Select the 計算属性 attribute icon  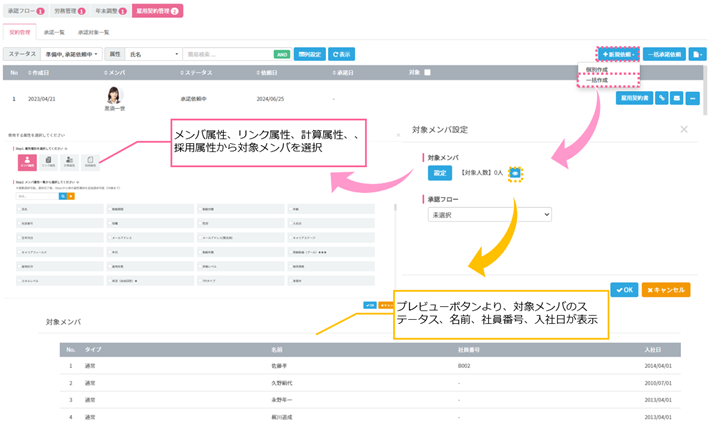[x=69, y=161]
